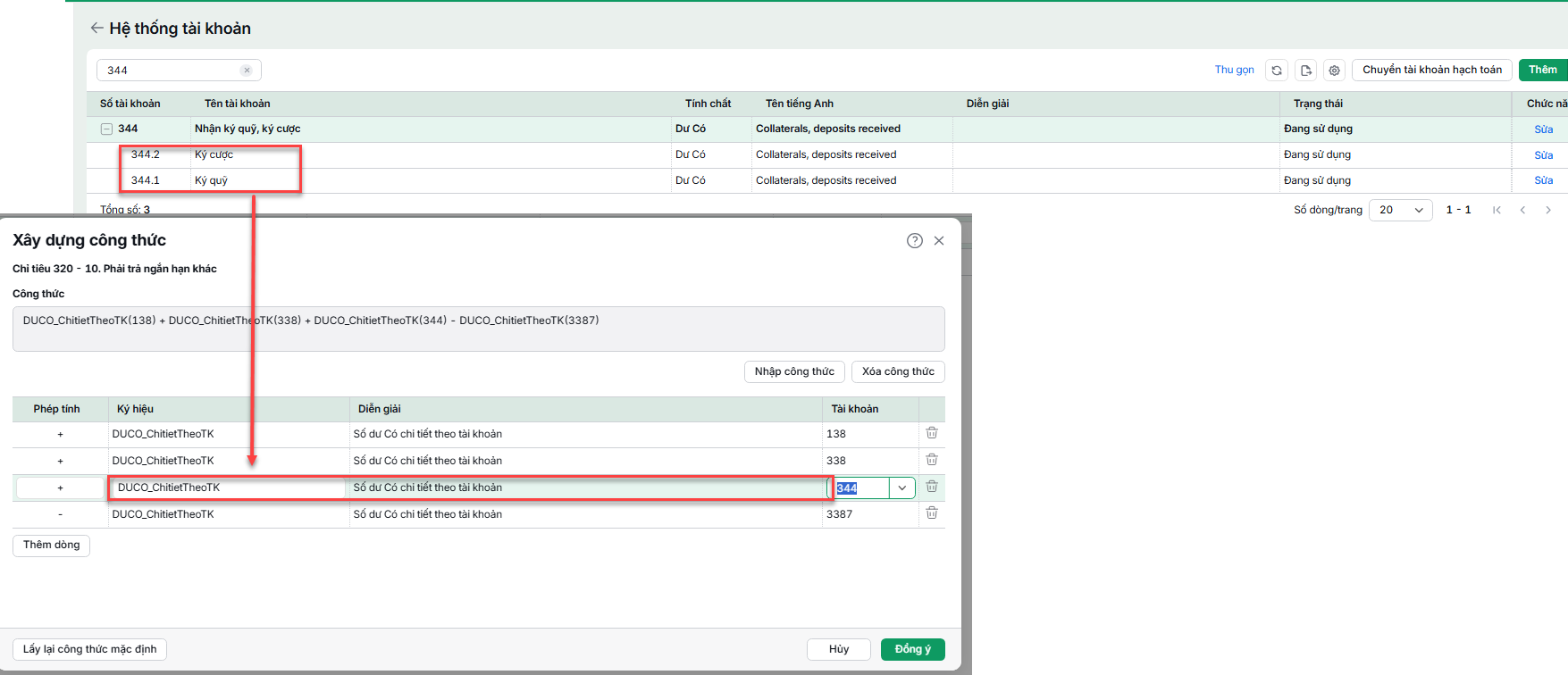Go back using the arrow beside Hệ thống tài khoản

coord(96,28)
